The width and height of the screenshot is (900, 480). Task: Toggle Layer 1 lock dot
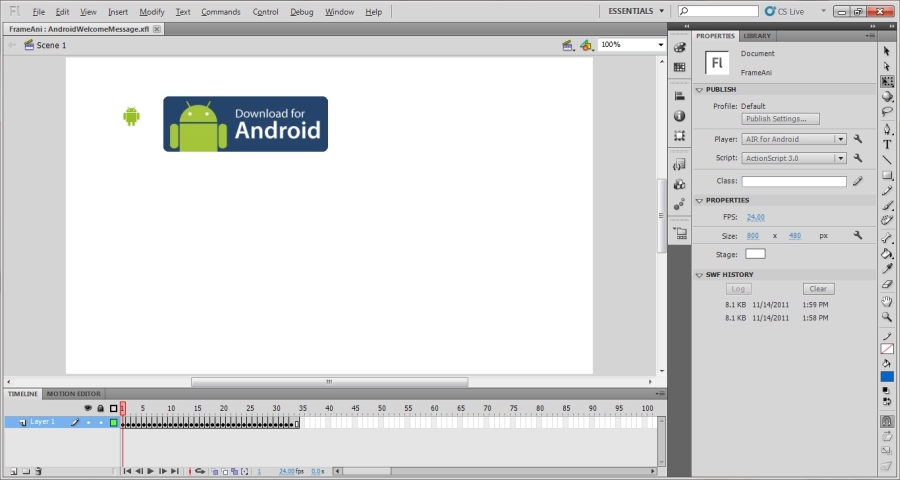[101, 423]
